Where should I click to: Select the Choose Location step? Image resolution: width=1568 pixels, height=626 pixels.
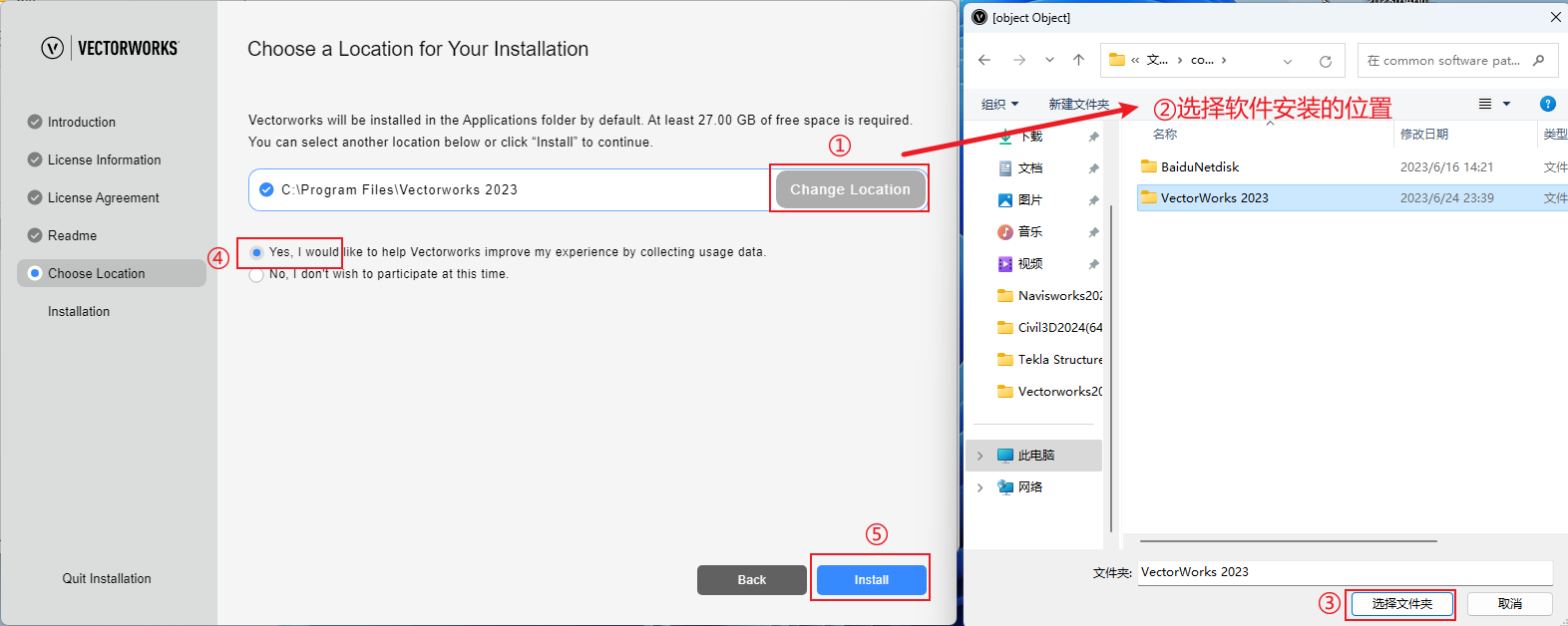click(x=112, y=273)
